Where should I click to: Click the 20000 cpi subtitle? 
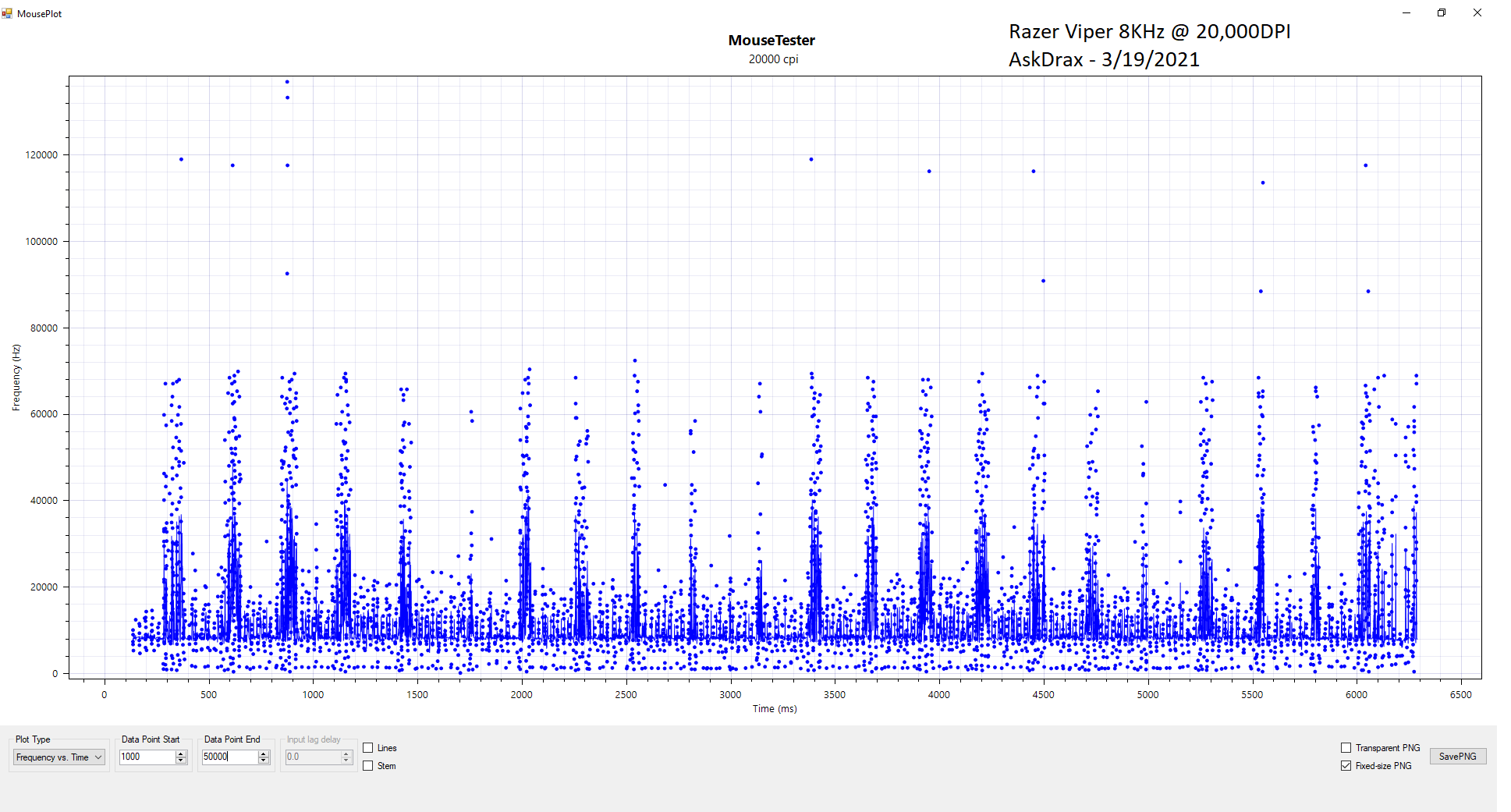click(773, 59)
